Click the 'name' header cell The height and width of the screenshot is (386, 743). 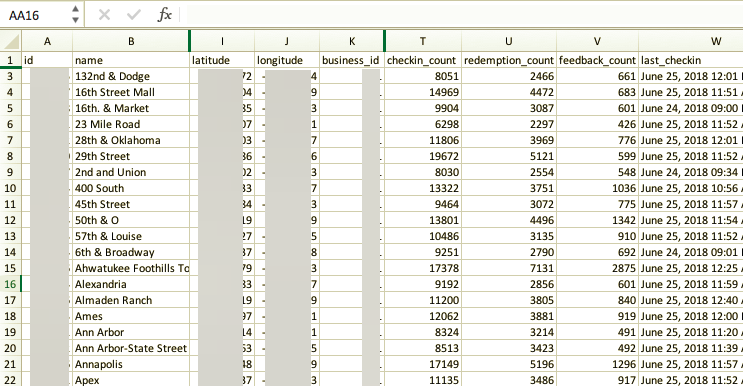coord(131,60)
